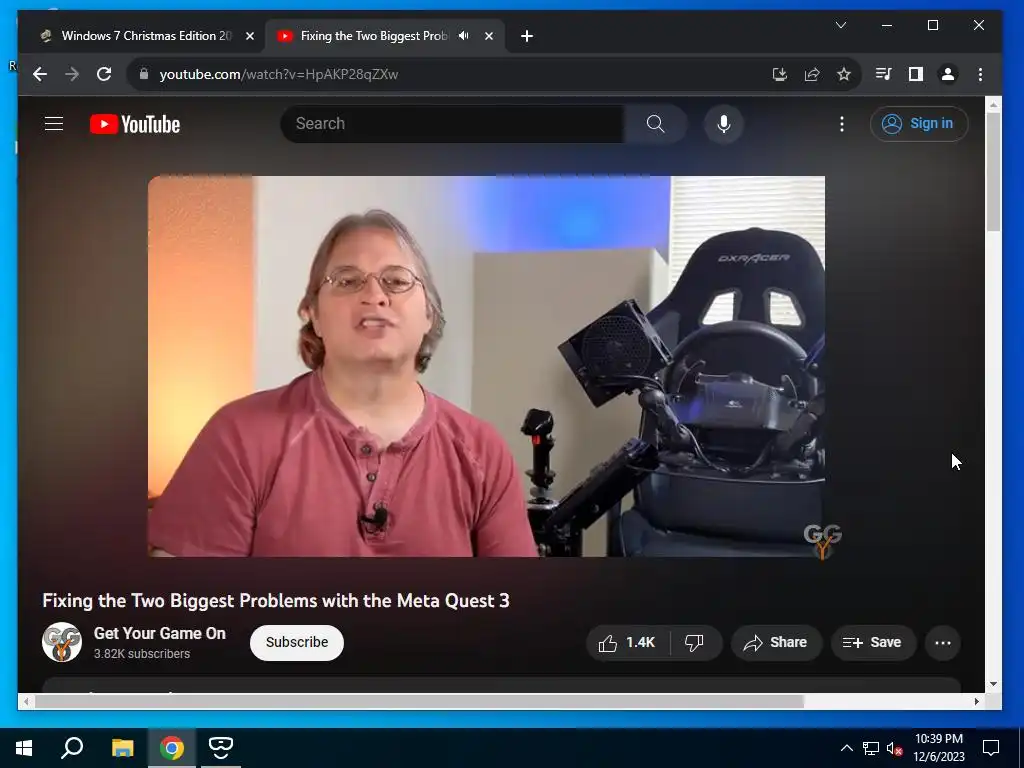Close the Fixing the Two Biggest tab
Image resolution: width=1024 pixels, height=768 pixels.
pos(489,36)
